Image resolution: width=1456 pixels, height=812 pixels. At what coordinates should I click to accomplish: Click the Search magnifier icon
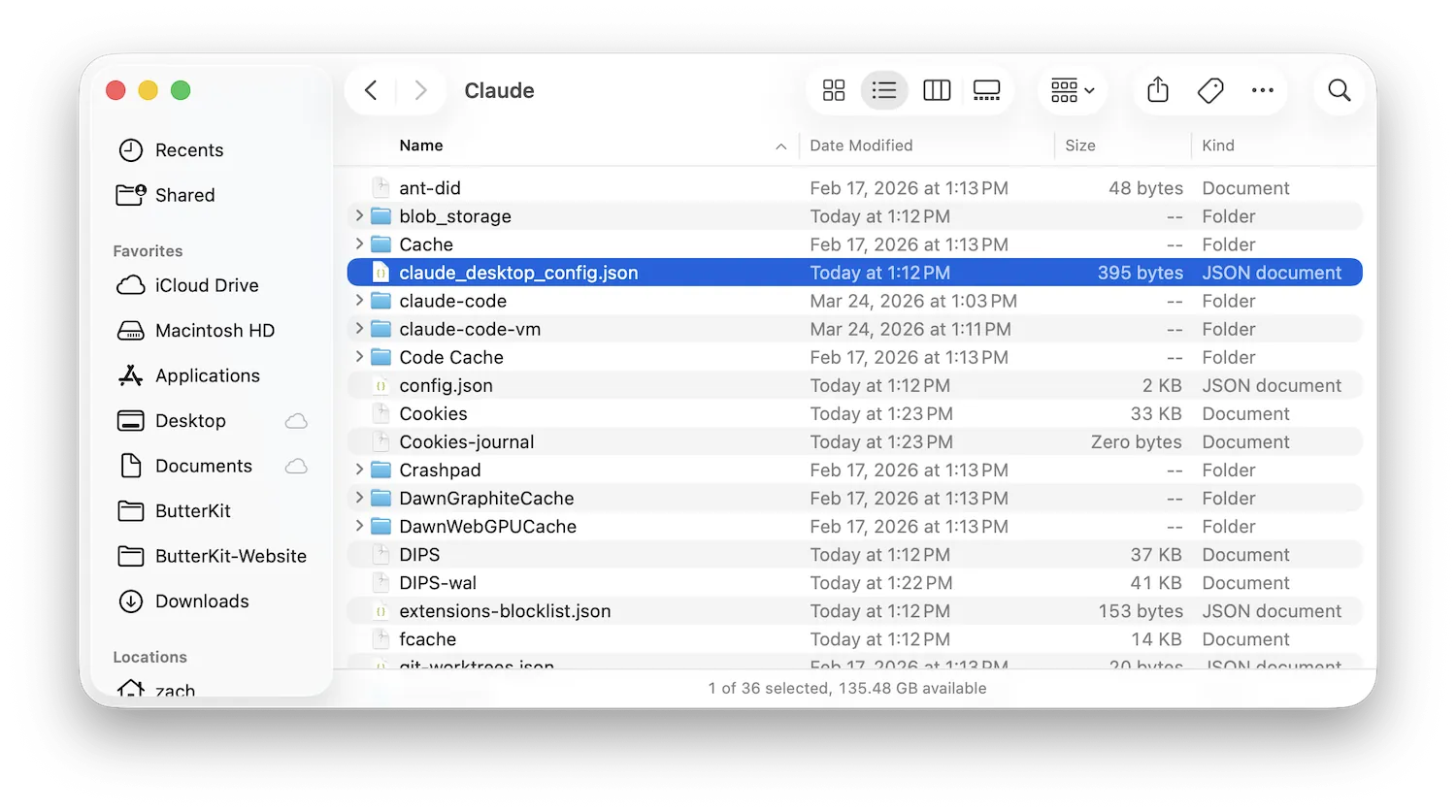click(x=1339, y=89)
